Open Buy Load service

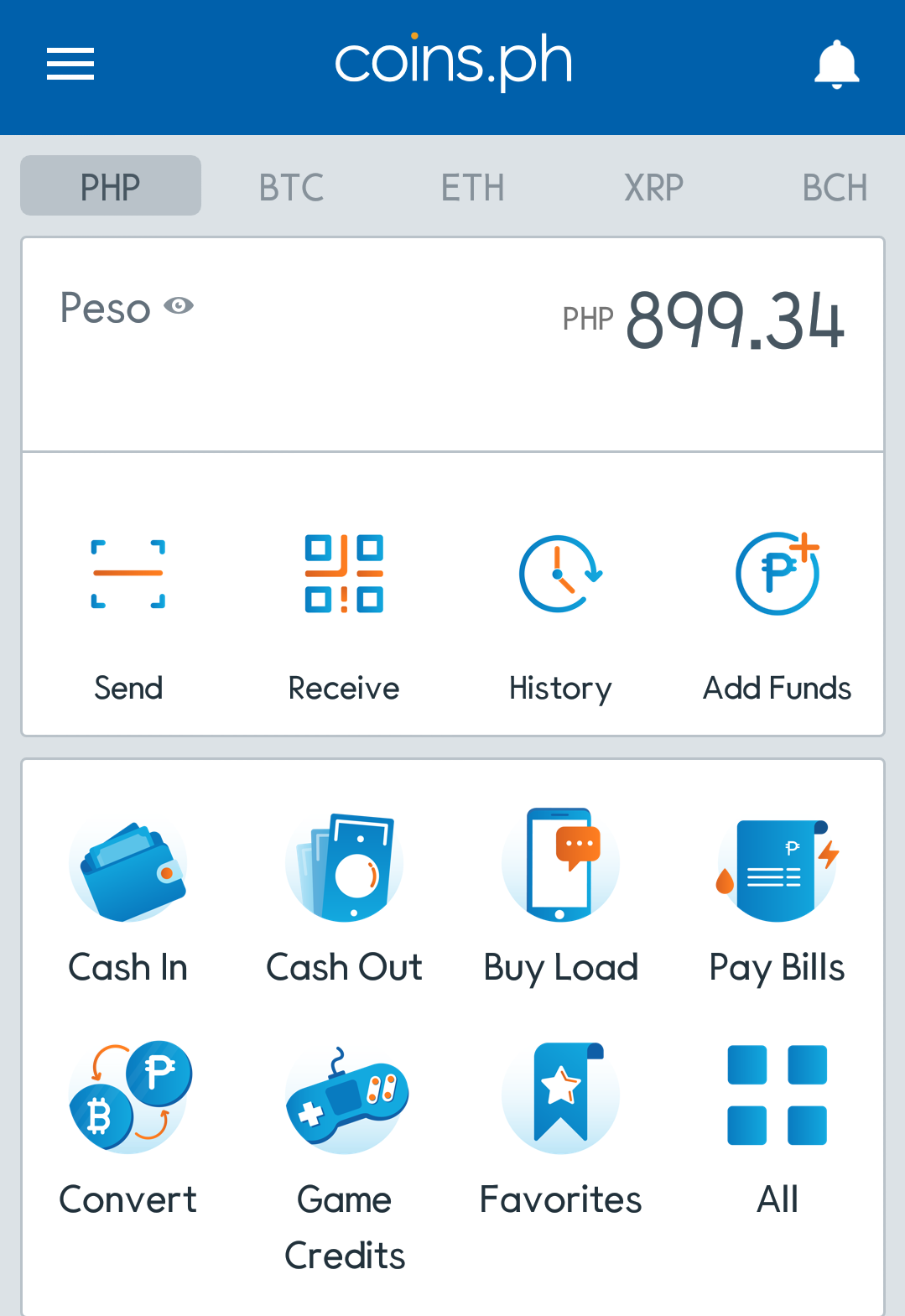click(560, 865)
